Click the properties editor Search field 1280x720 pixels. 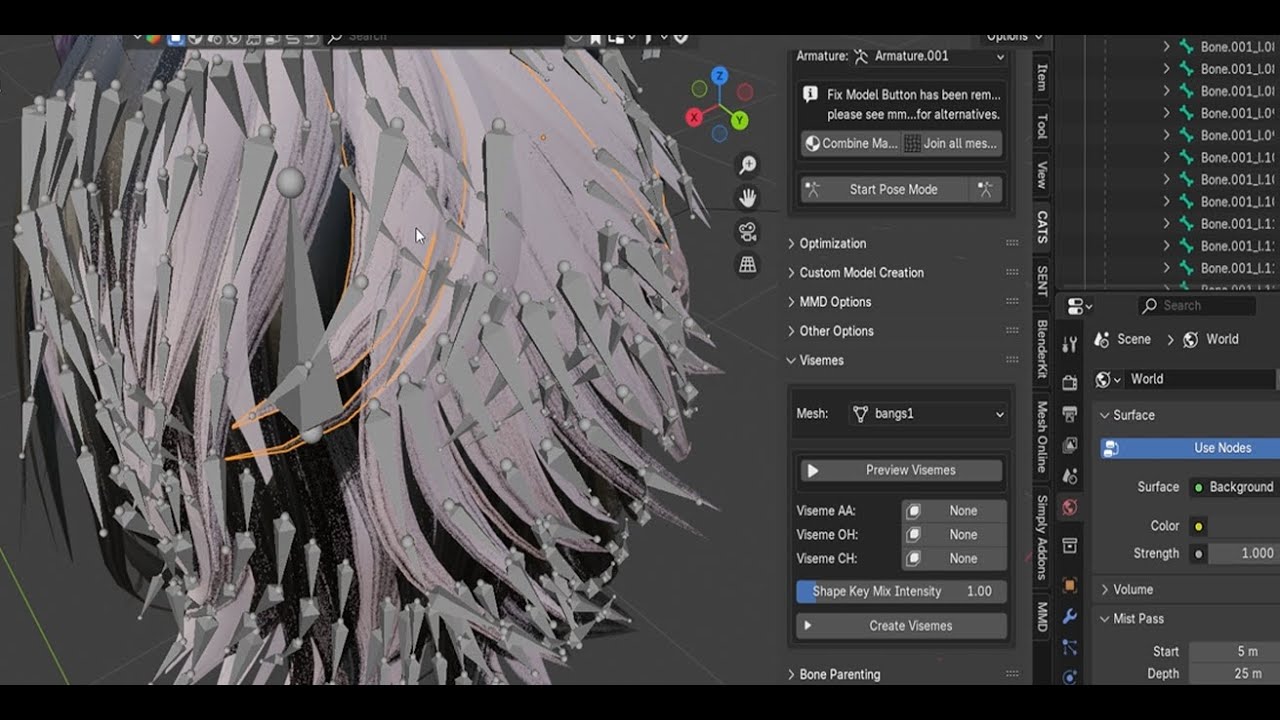(x=1196, y=306)
